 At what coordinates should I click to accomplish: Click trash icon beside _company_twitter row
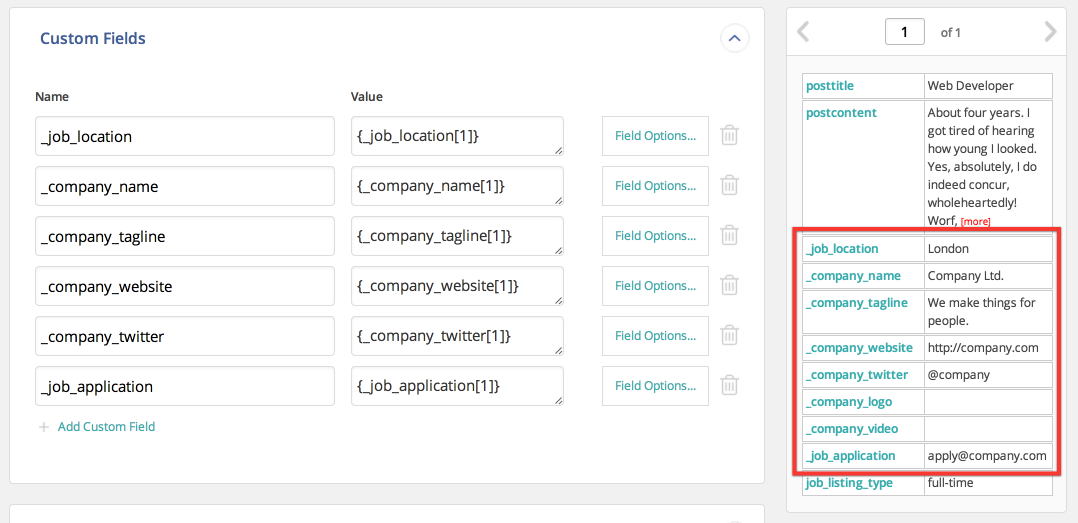tap(729, 335)
